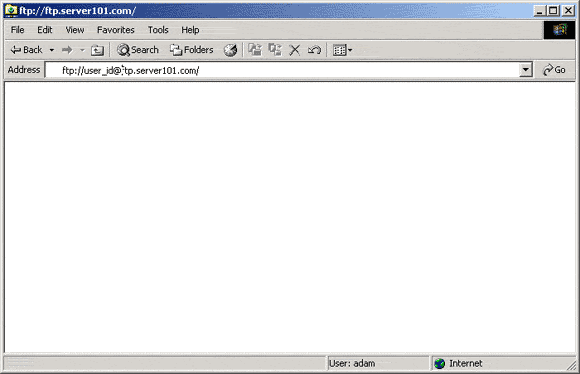Open the Help menu
The width and height of the screenshot is (580, 374).
pos(190,30)
